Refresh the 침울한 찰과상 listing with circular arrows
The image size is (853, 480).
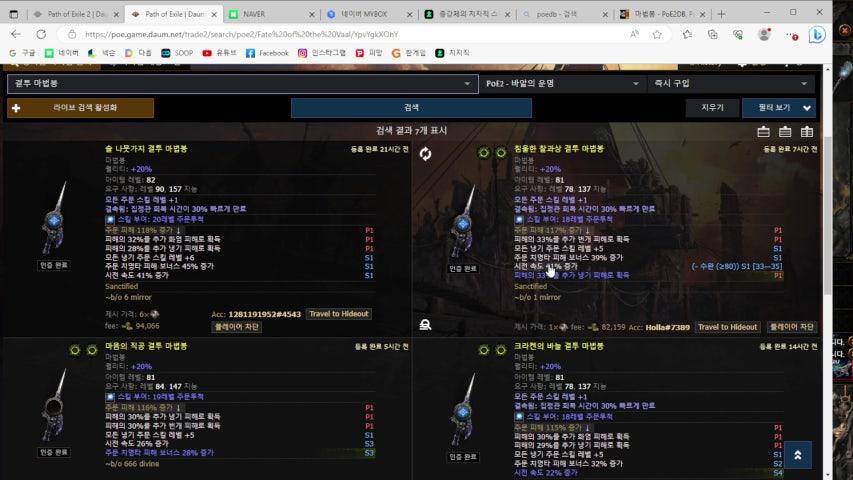[425, 154]
